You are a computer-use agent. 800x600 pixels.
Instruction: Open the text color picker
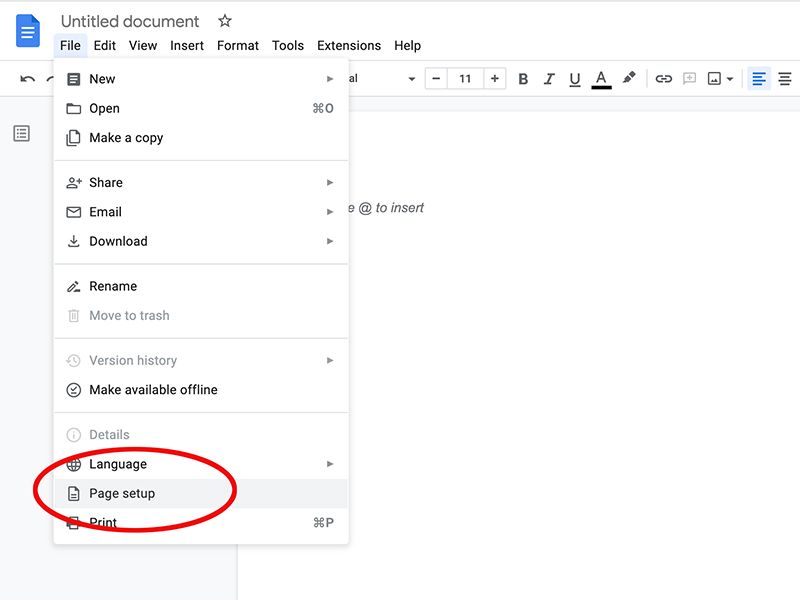pos(600,79)
